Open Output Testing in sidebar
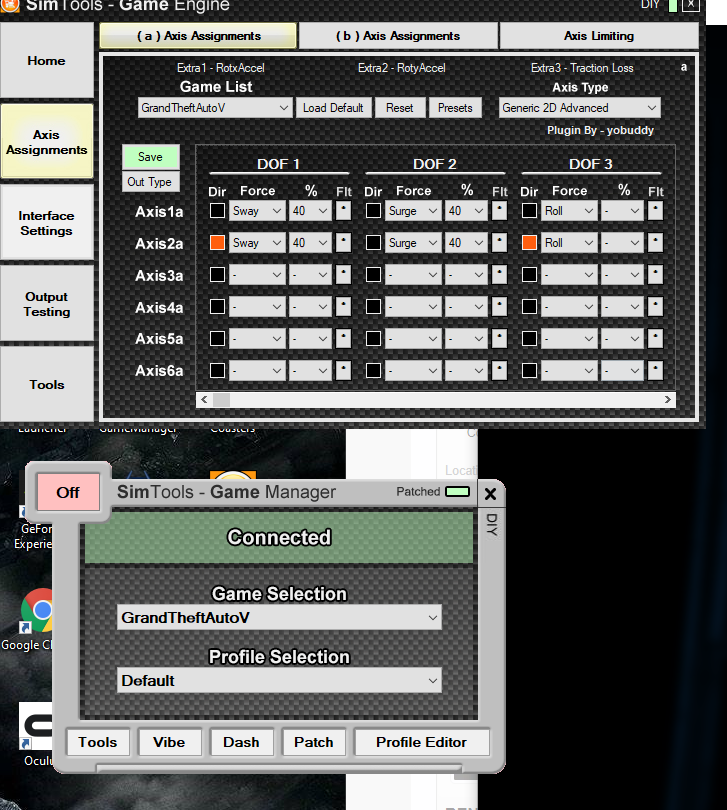The width and height of the screenshot is (727, 810). pos(47,304)
